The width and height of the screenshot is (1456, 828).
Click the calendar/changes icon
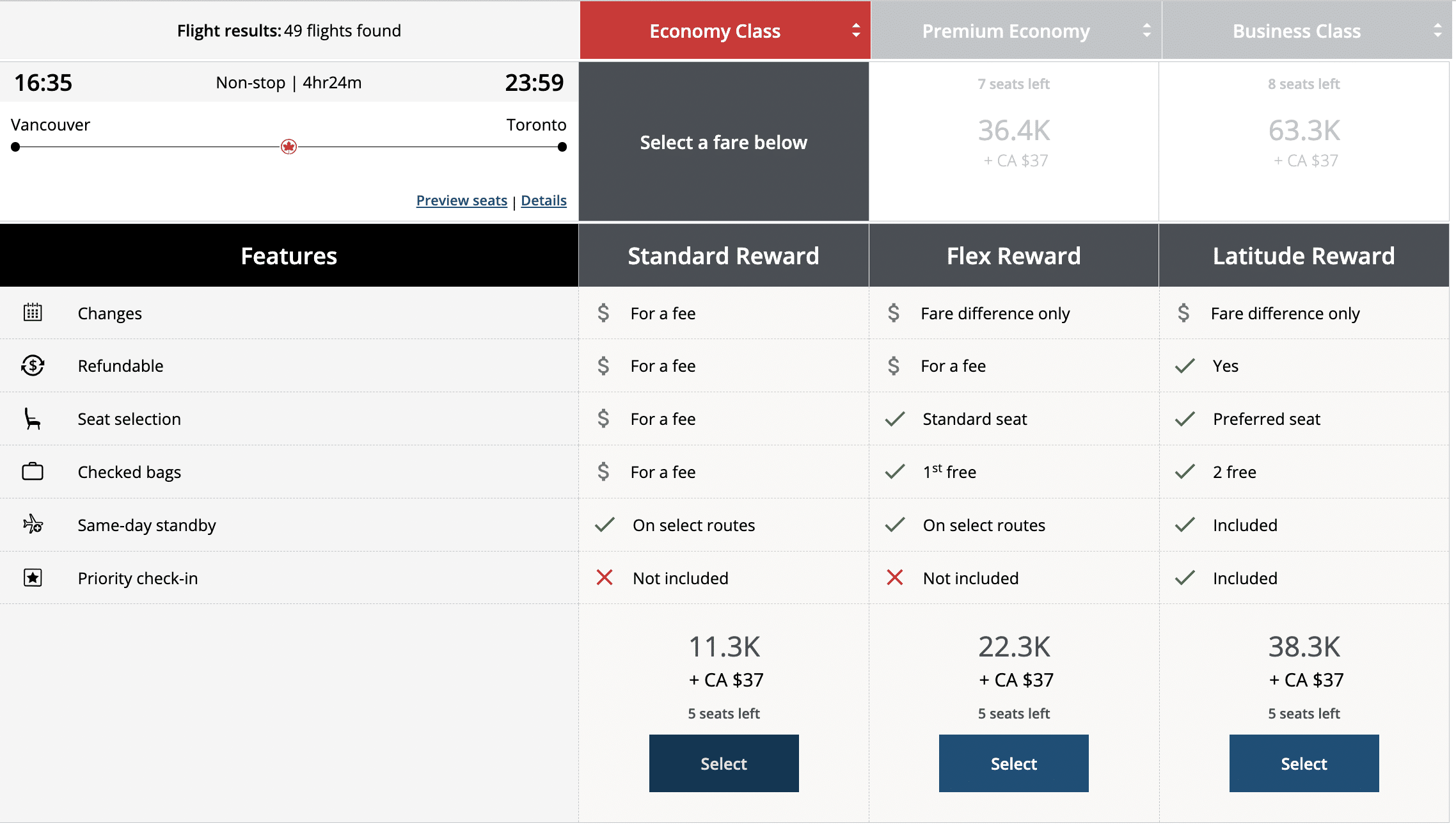[33, 312]
